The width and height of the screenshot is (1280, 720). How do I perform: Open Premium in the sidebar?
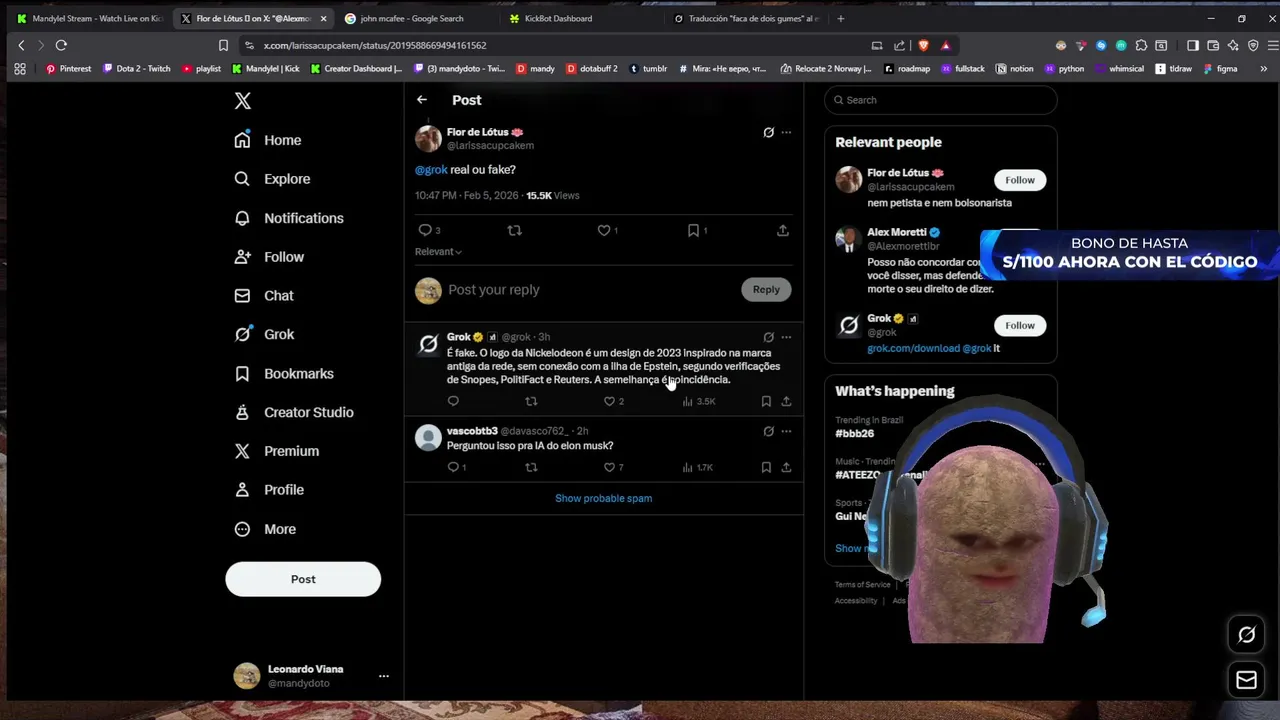[276, 451]
